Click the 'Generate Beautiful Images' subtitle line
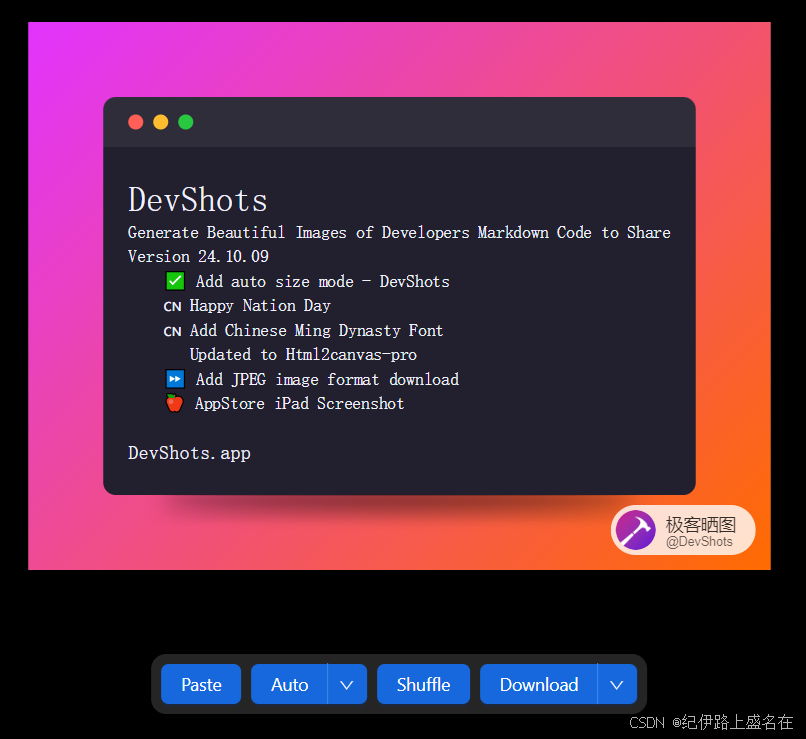The width and height of the screenshot is (806, 739). click(399, 233)
